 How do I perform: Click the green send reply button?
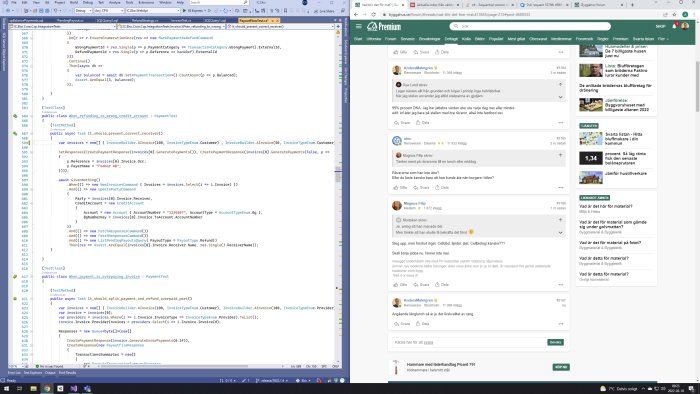(555, 342)
